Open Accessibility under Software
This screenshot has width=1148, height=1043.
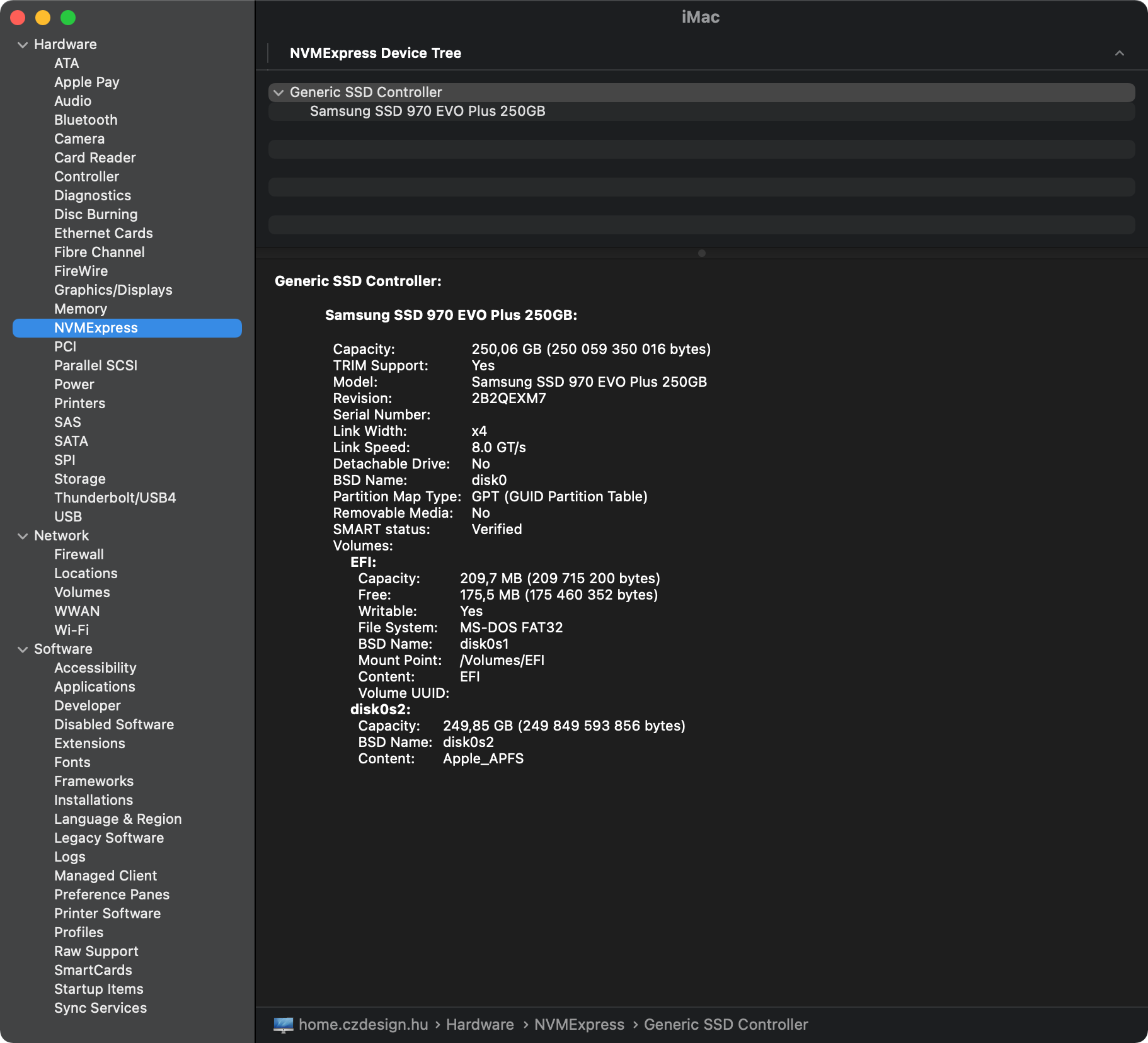pyautogui.click(x=95, y=668)
